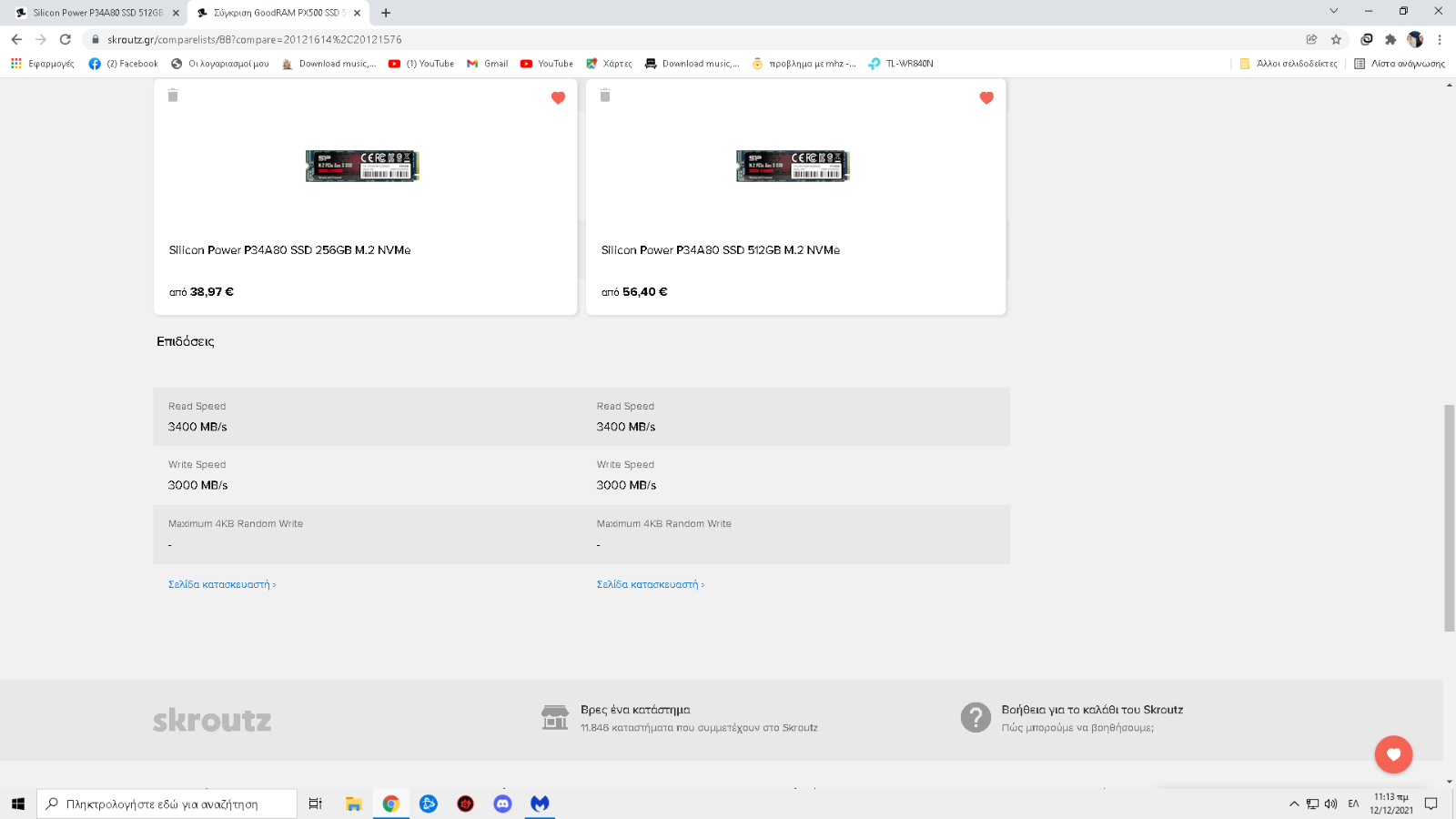The width and height of the screenshot is (1456, 819).
Task: Show hidden system tray icons
Action: point(1293,804)
